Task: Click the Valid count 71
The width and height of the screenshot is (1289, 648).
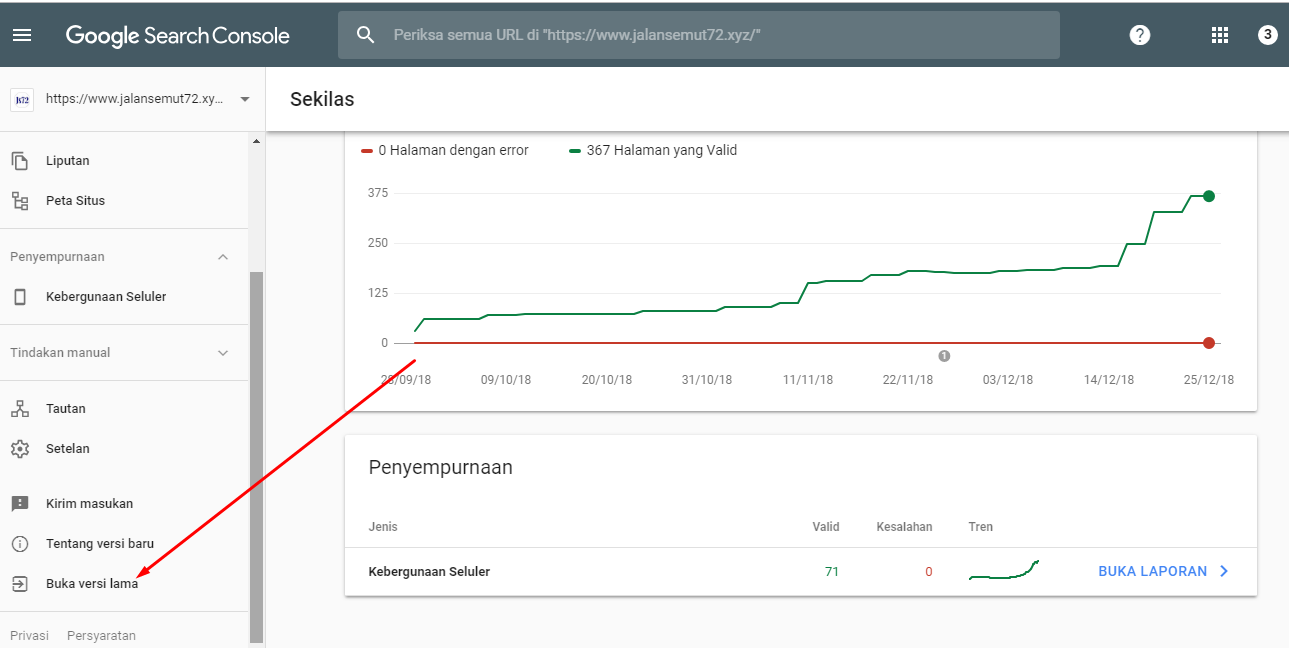Action: click(831, 572)
